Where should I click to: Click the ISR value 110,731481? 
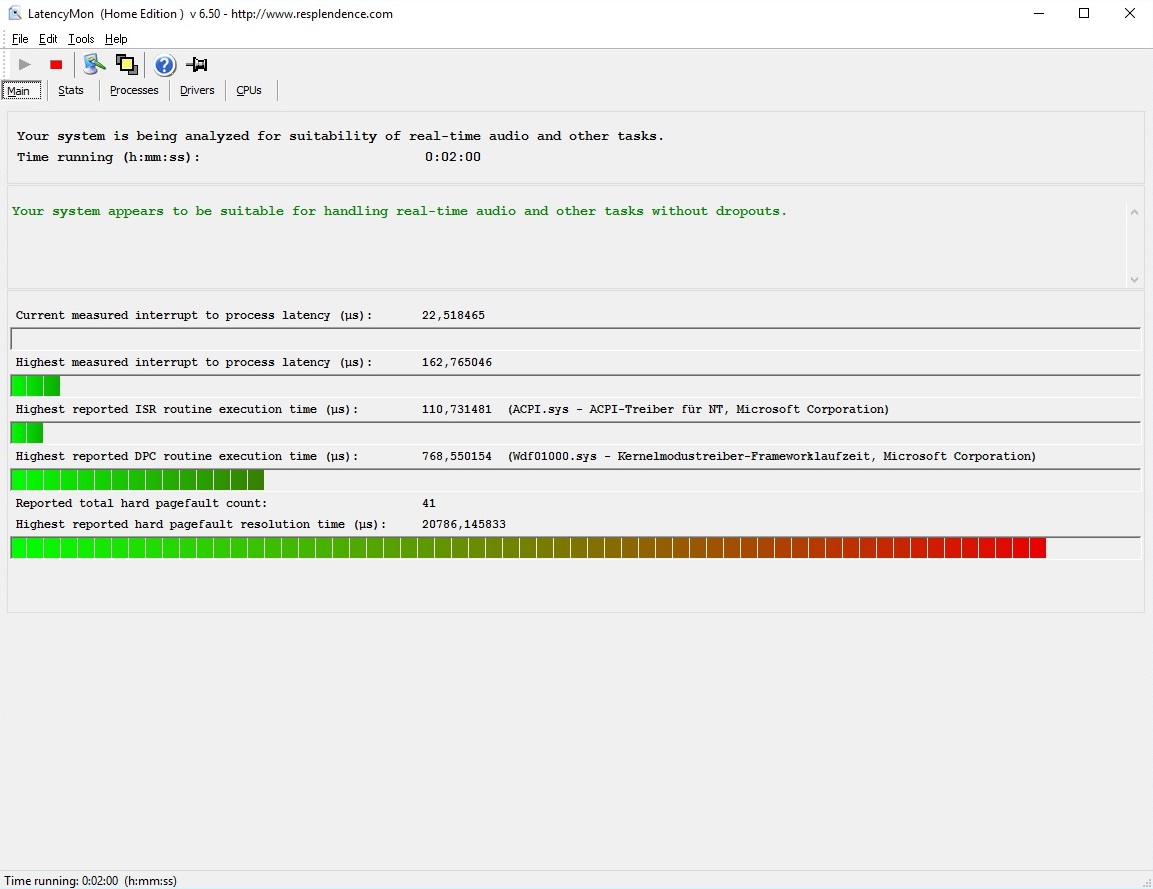point(457,410)
